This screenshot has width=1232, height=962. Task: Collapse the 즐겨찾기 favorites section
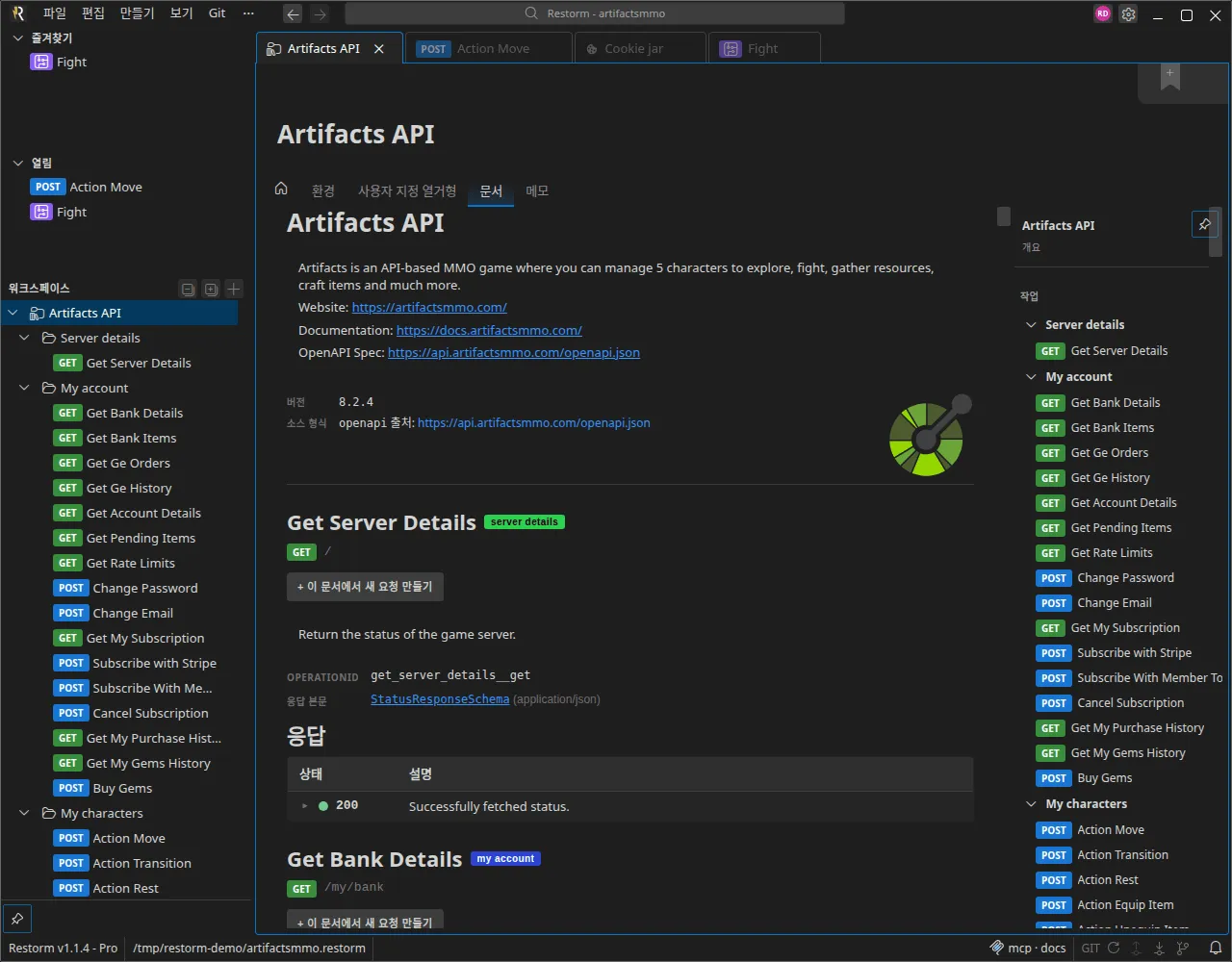pos(17,38)
